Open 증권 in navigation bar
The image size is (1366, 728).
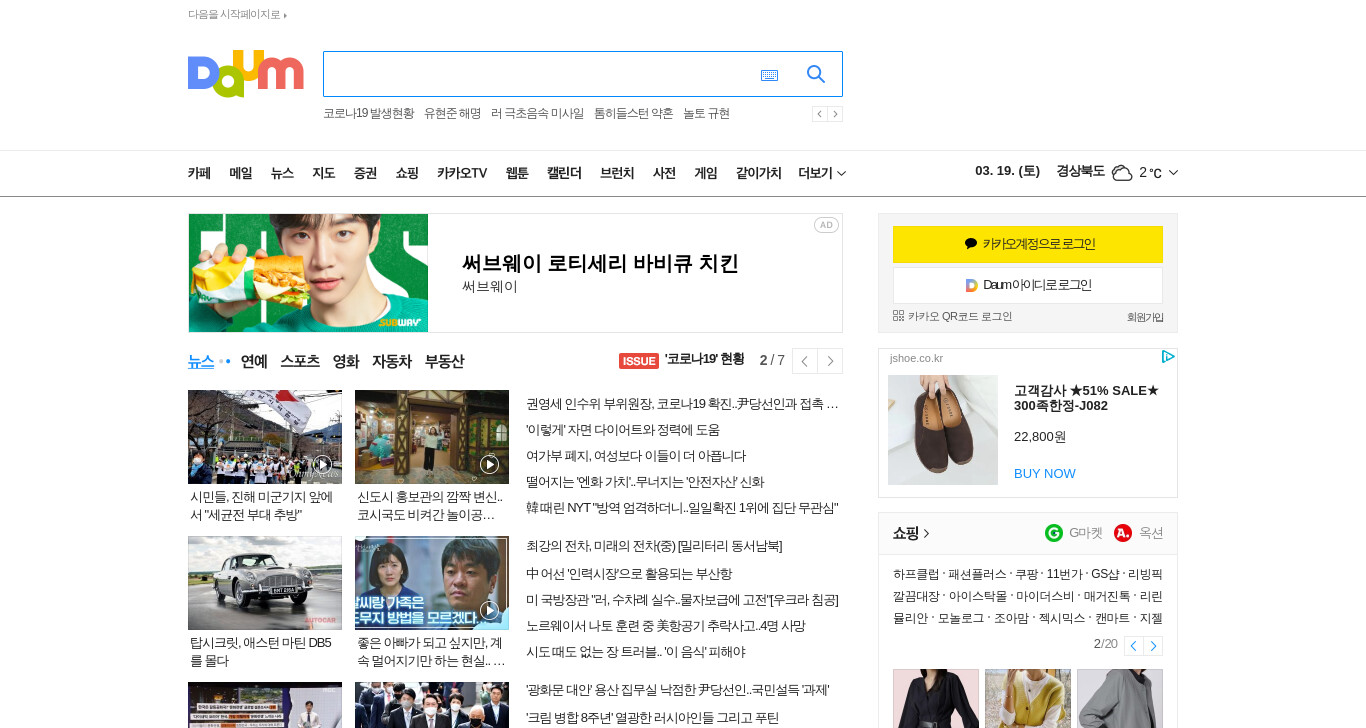[365, 173]
